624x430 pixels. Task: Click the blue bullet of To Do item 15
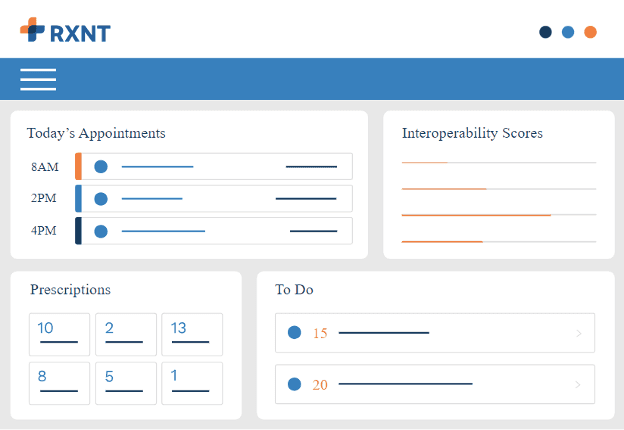tap(294, 333)
